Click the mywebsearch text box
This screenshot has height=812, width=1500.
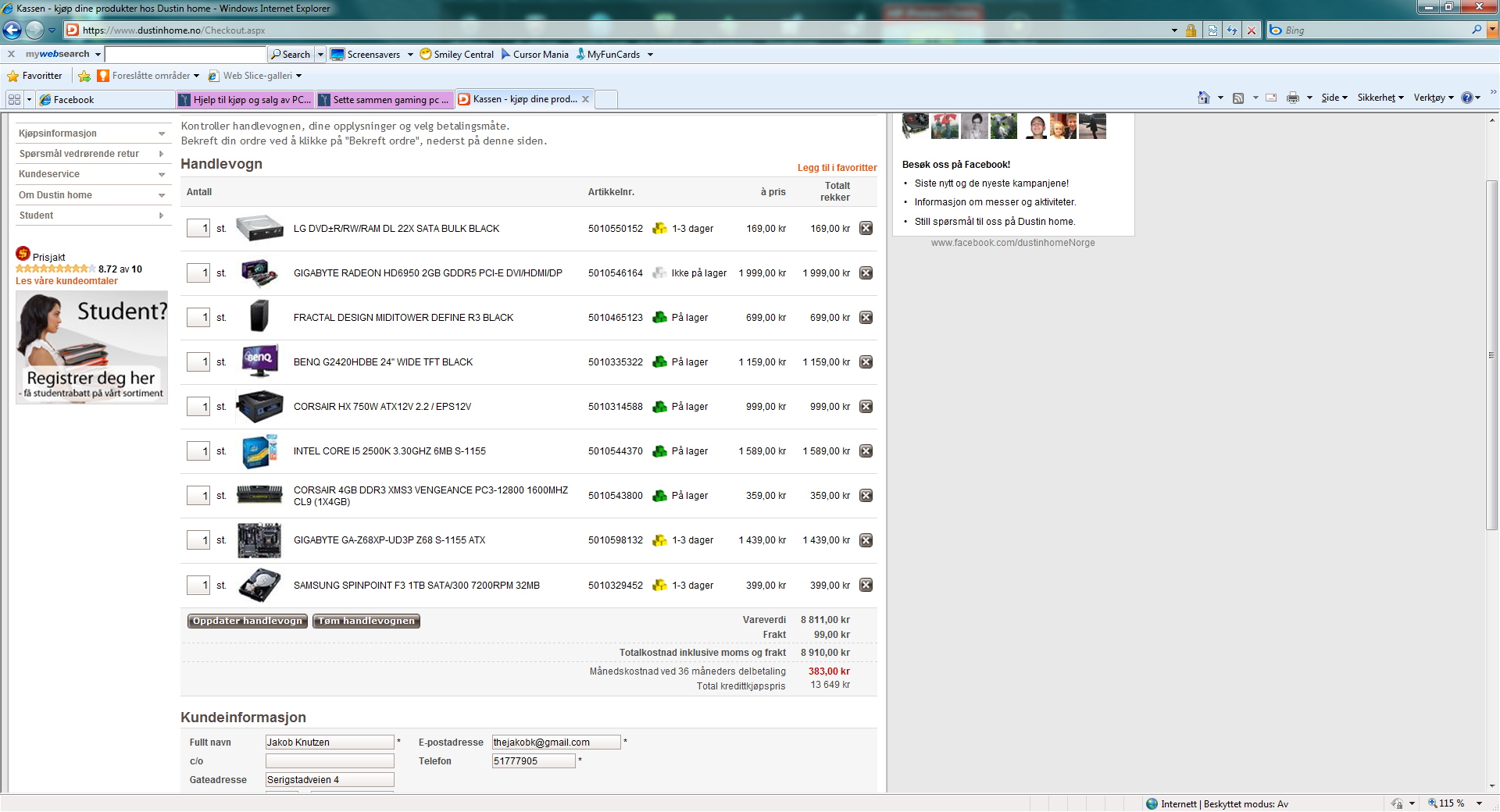(185, 55)
